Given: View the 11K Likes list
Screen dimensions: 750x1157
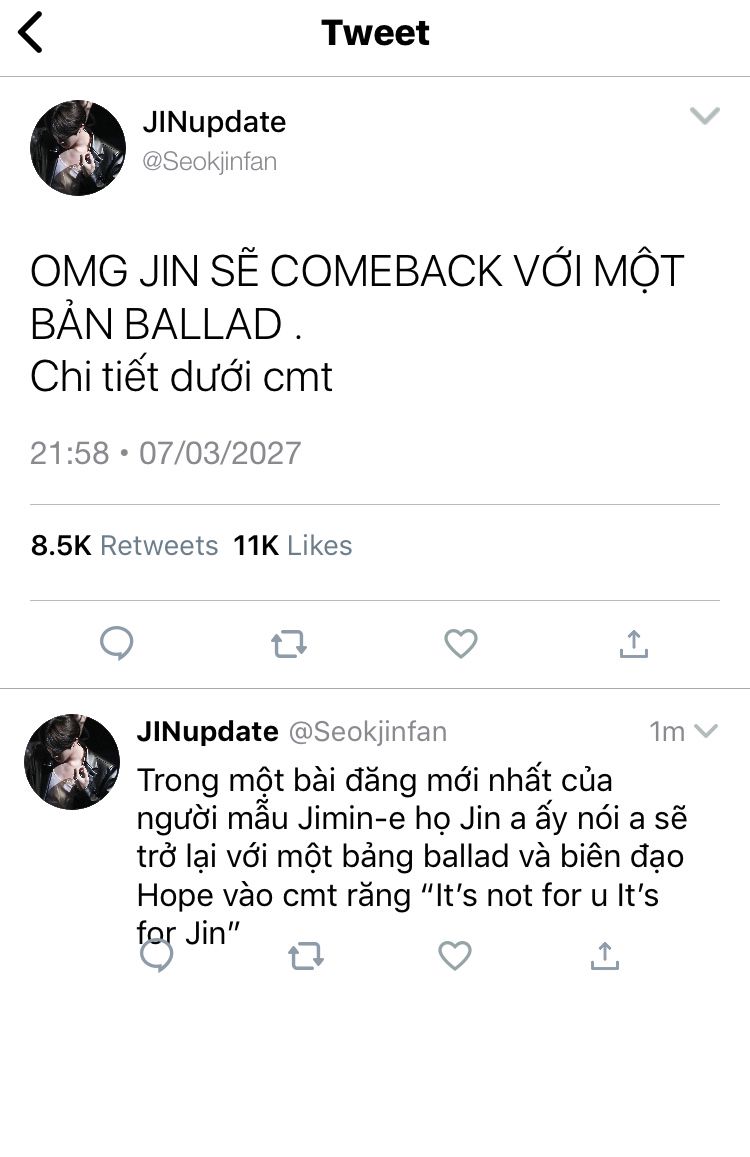Looking at the screenshot, I should tap(293, 545).
